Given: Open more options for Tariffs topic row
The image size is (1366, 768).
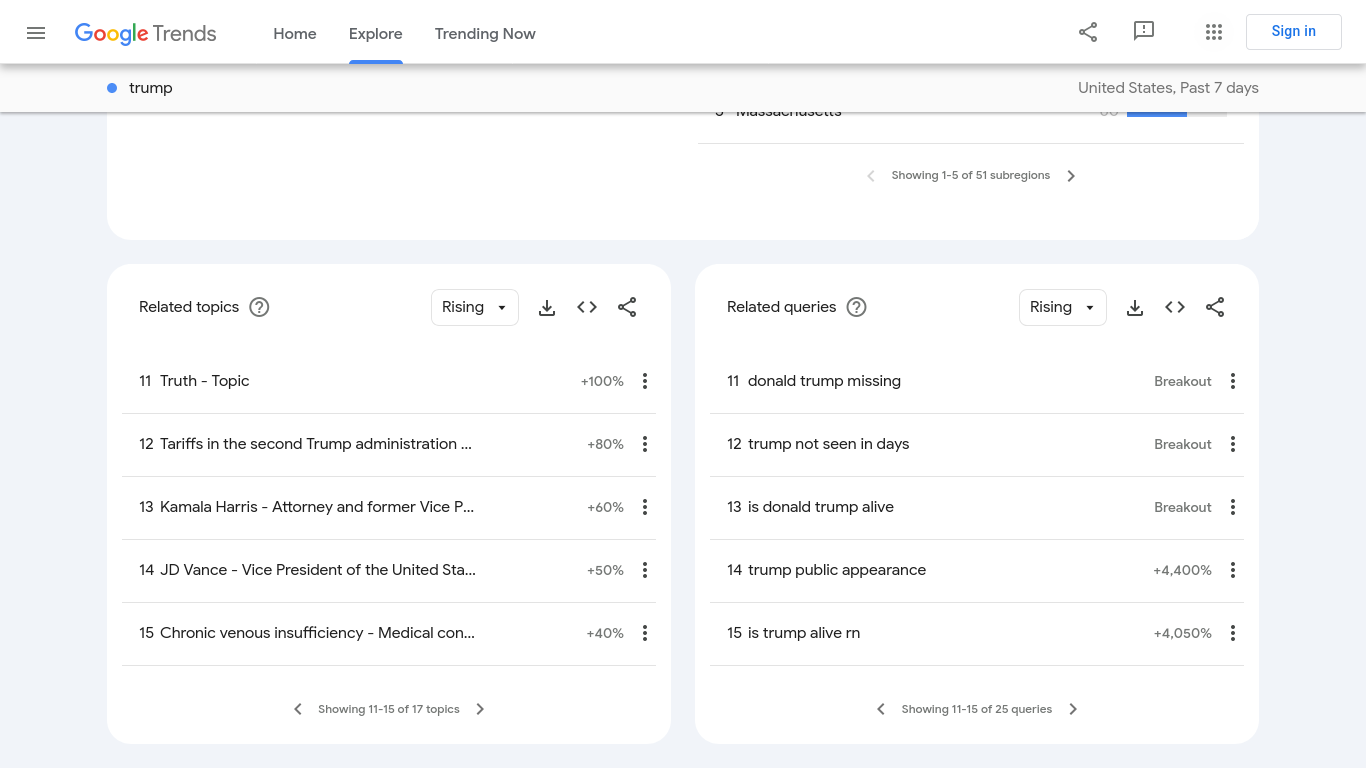Looking at the screenshot, I should pyautogui.click(x=645, y=444).
